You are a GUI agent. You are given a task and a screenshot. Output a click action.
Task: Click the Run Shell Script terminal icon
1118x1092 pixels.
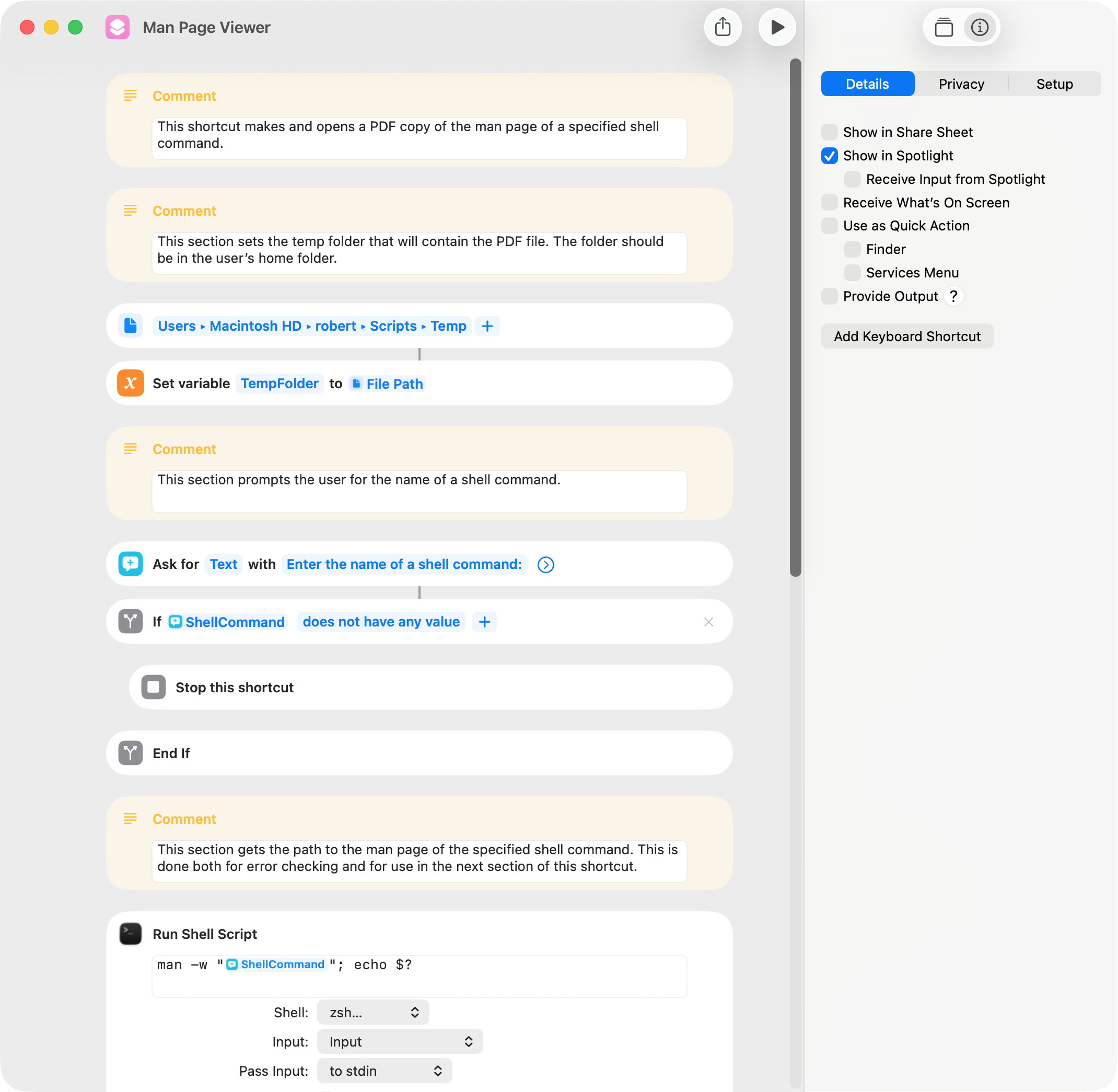(130, 934)
